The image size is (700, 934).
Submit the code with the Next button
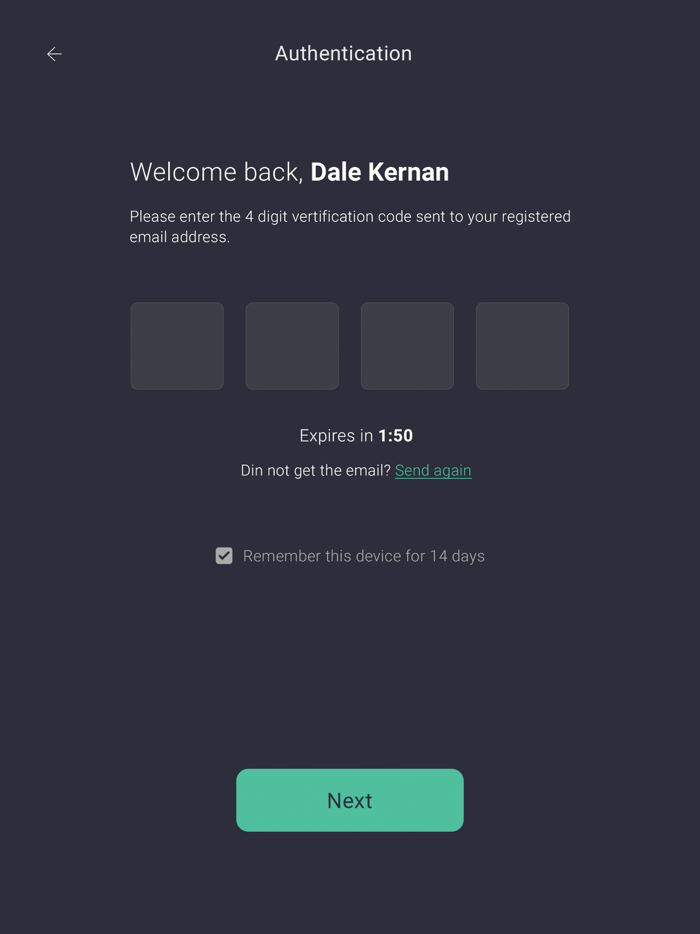tap(350, 800)
